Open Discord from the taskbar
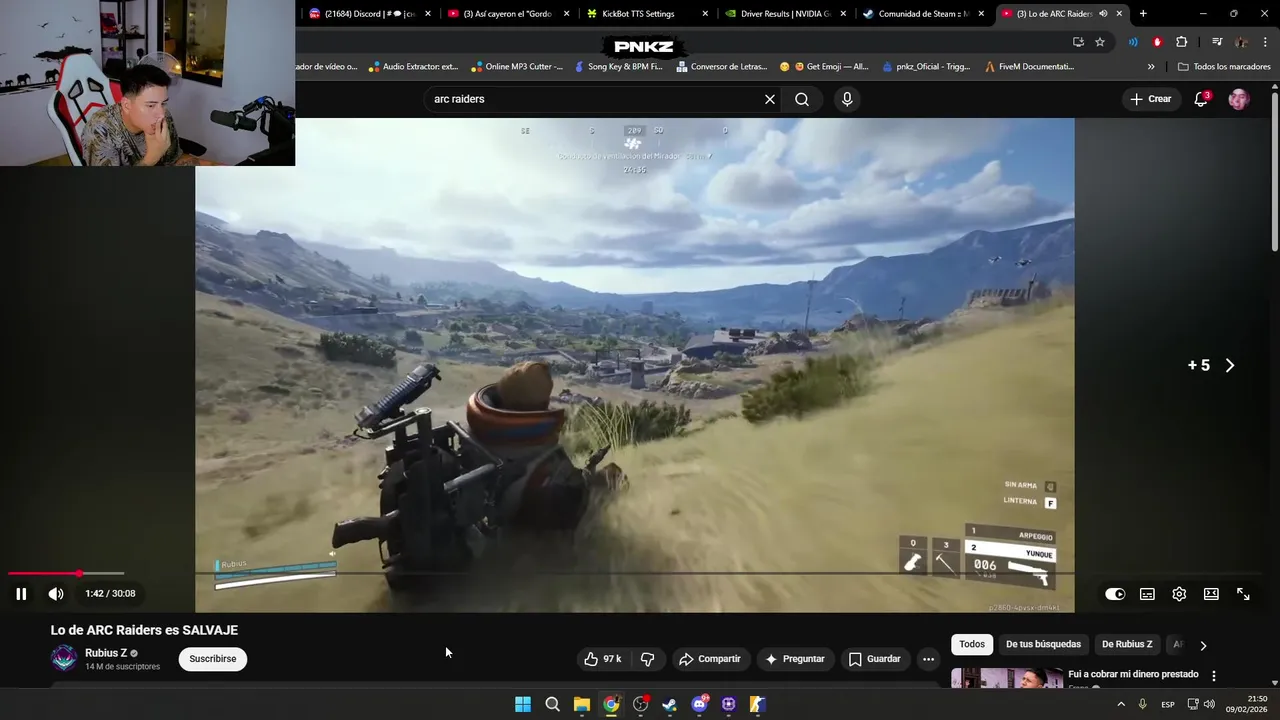This screenshot has width=1280, height=720. tap(699, 704)
